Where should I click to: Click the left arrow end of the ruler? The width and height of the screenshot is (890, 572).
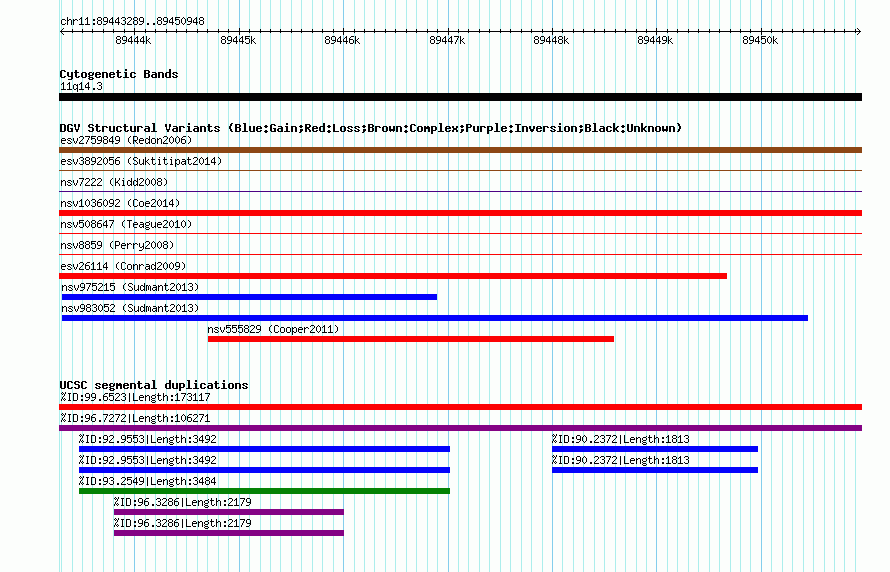click(x=62, y=31)
